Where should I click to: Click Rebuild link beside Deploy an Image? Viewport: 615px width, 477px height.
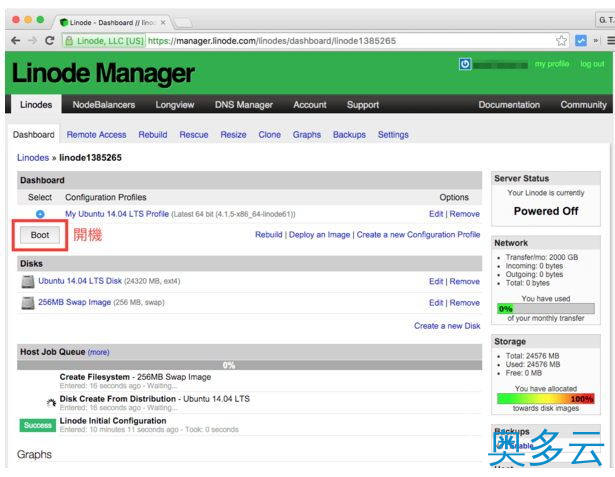(269, 235)
